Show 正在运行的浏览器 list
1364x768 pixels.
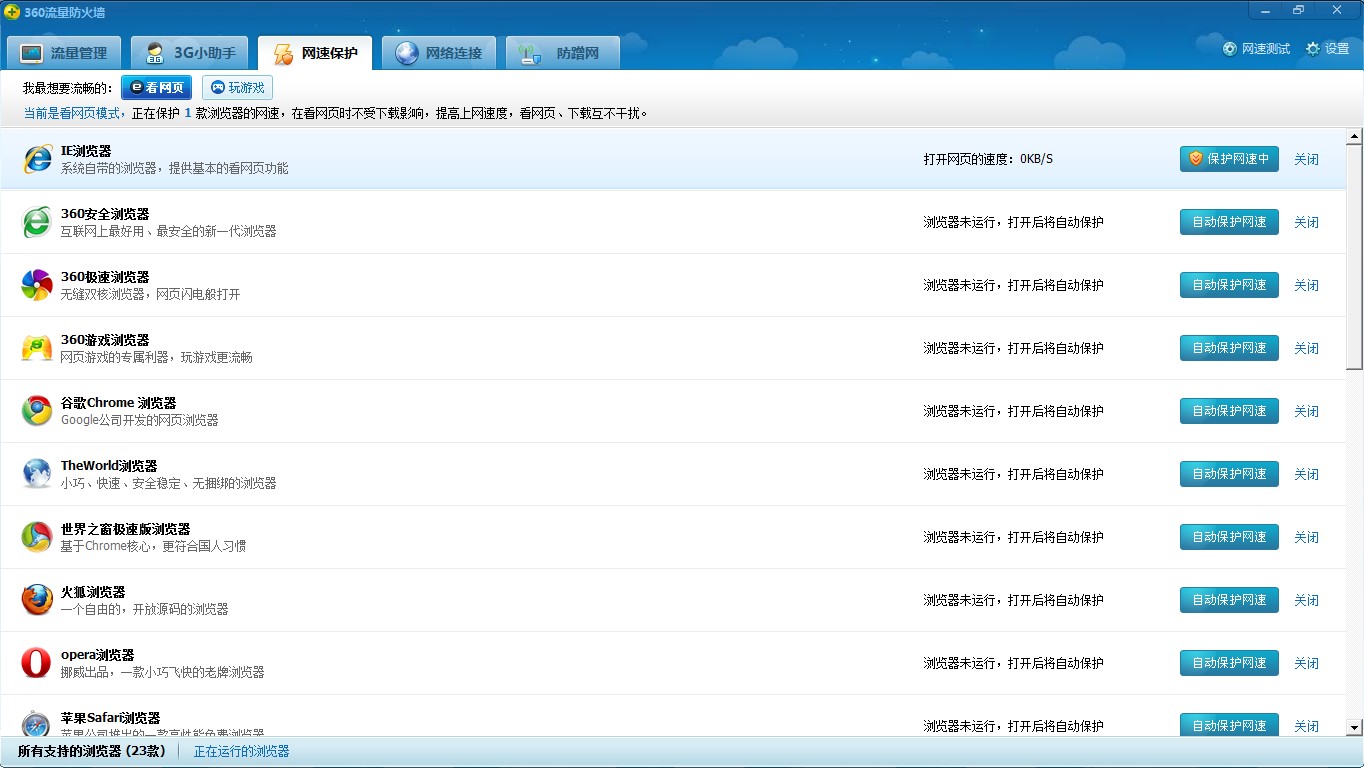(241, 751)
